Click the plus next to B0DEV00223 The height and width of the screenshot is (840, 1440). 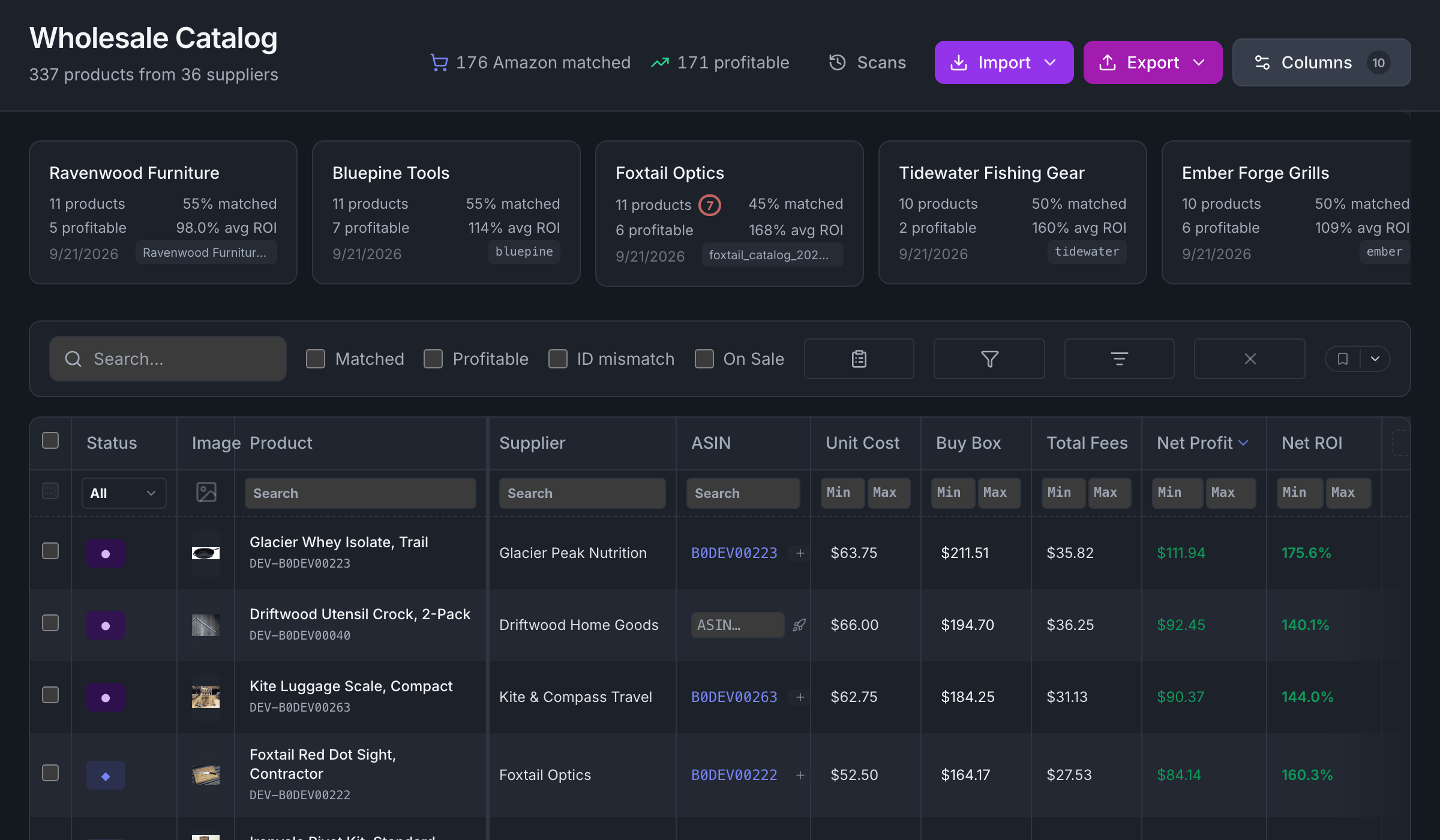800,553
